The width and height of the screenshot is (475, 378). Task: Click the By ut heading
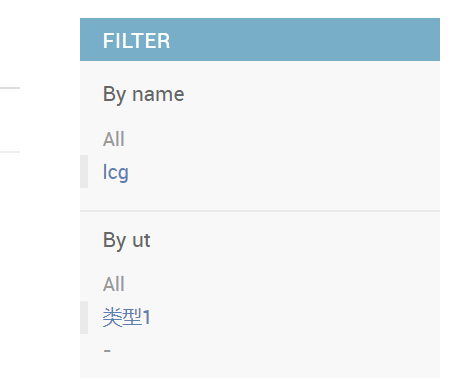pyautogui.click(x=126, y=240)
